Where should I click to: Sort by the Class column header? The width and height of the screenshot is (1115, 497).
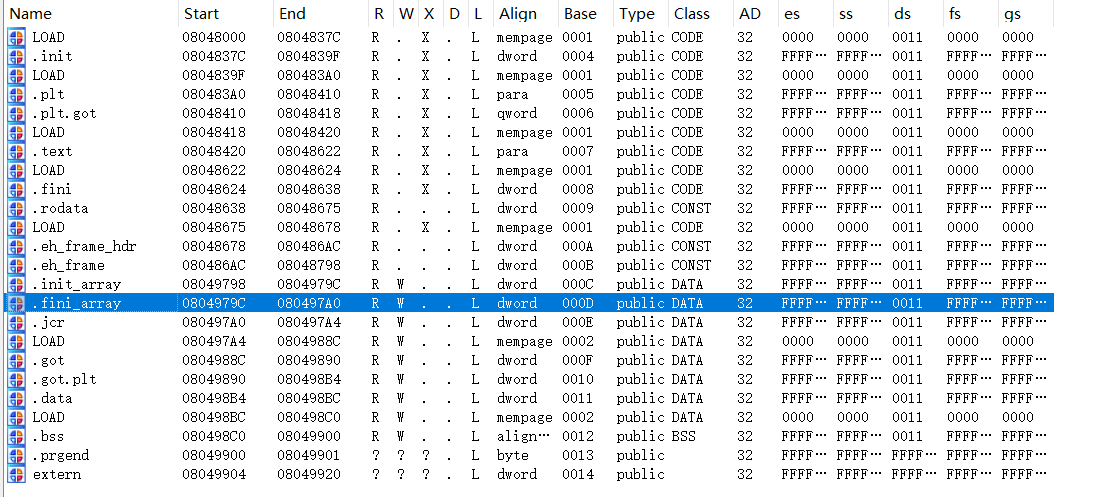pos(691,14)
